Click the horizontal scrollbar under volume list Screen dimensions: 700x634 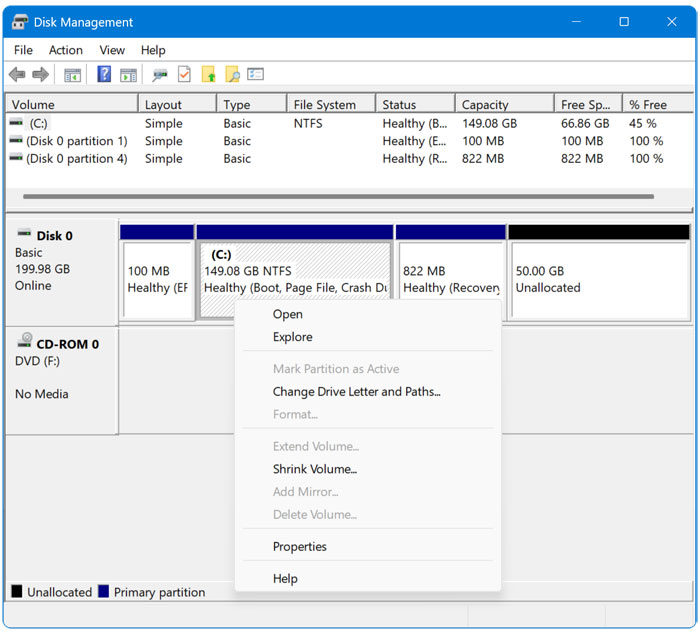338,196
